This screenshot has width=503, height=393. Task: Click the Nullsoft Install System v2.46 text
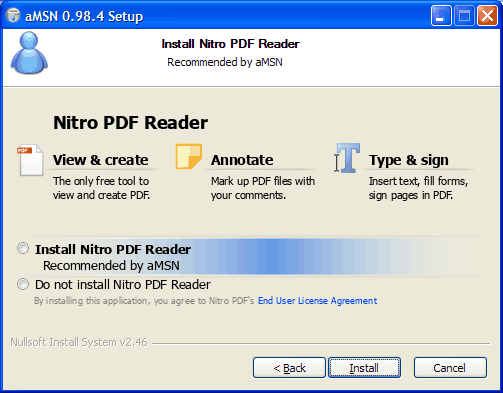click(79, 342)
